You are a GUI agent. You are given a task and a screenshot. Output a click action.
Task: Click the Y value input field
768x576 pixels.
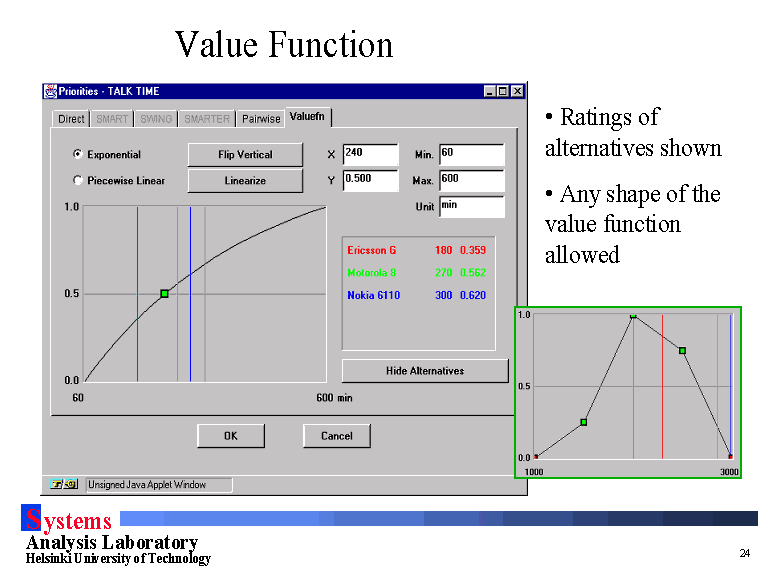[369, 179]
